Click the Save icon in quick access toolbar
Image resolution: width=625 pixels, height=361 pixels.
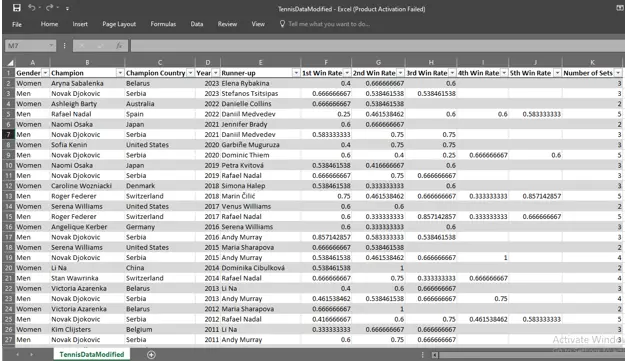(x=16, y=8)
